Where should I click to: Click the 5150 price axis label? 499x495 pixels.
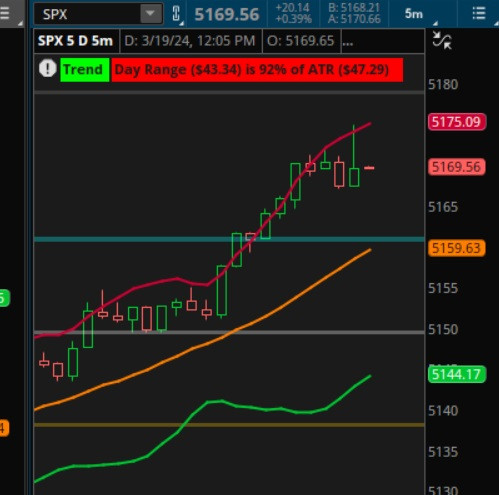tap(443, 329)
